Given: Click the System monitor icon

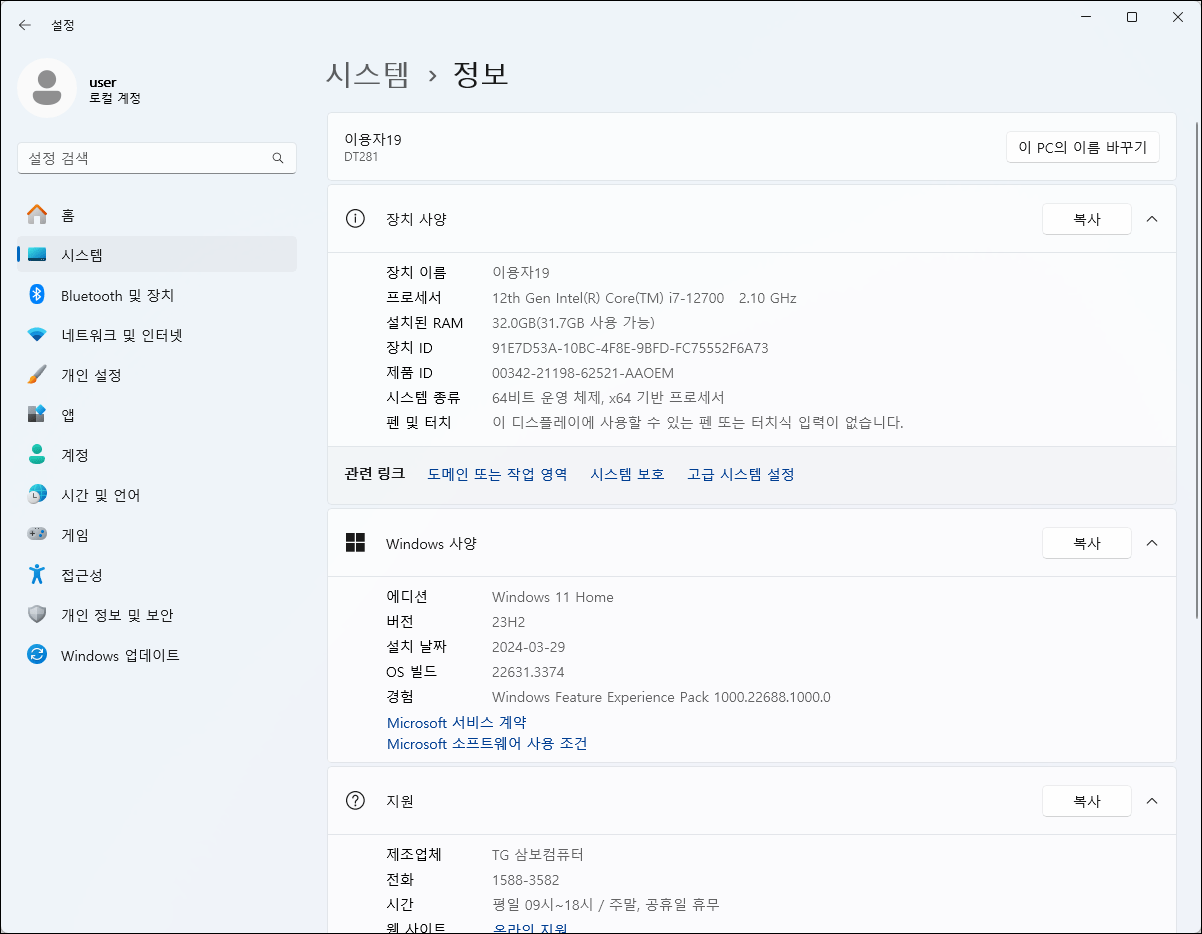Looking at the screenshot, I should tap(37, 255).
